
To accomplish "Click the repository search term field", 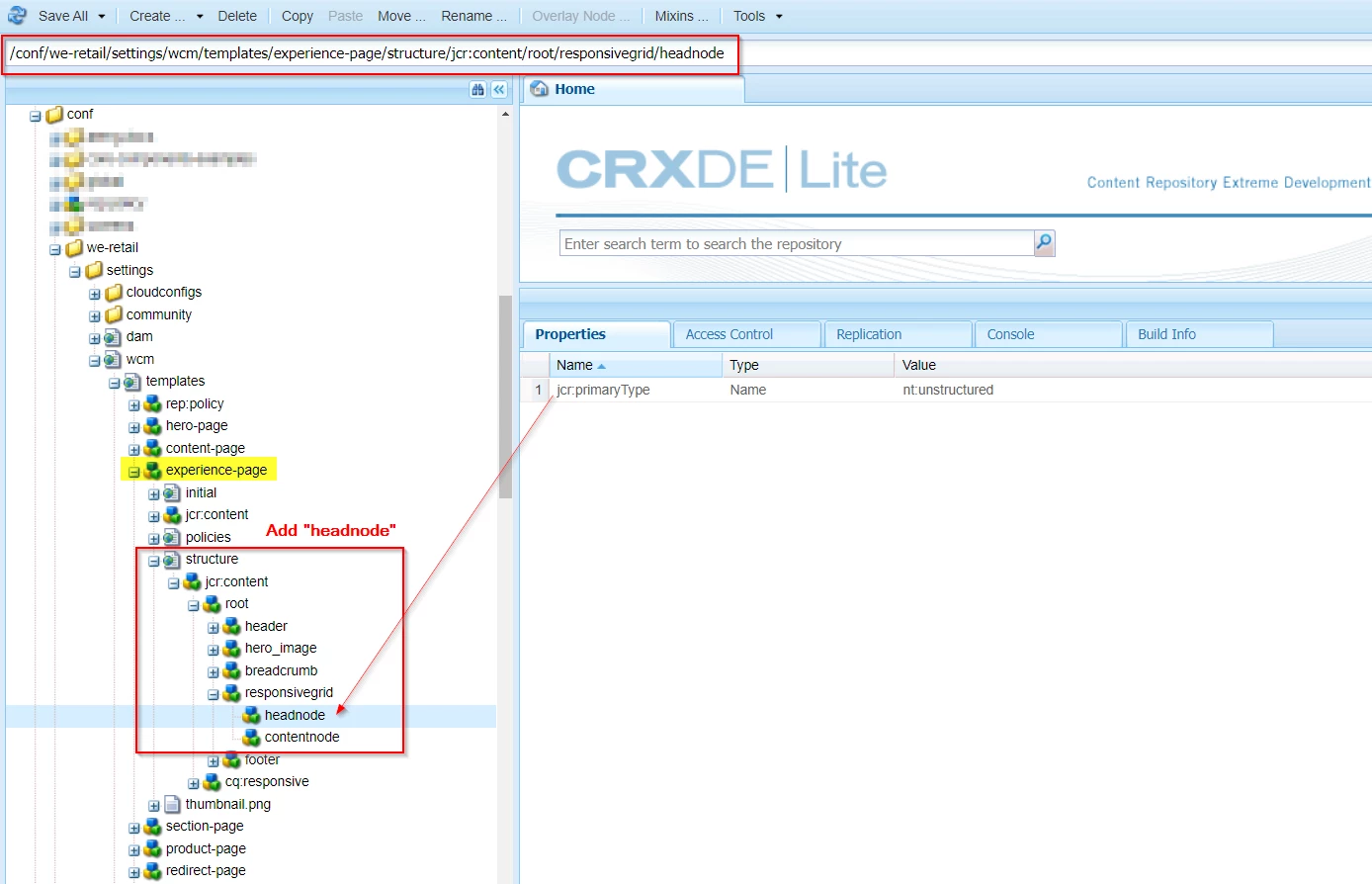I will tap(797, 243).
